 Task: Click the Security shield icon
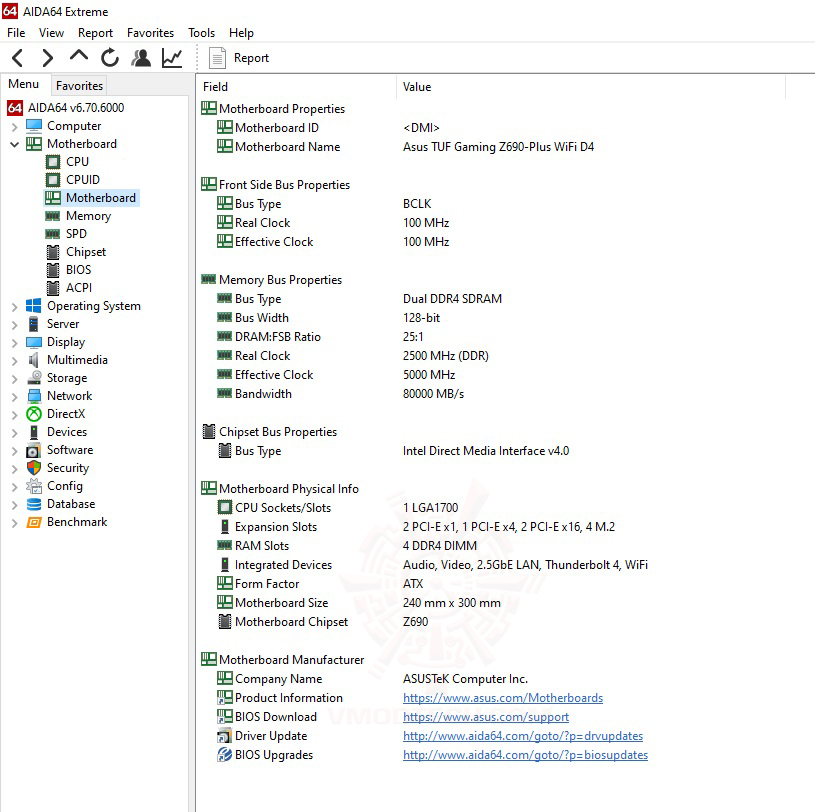pyautogui.click(x=34, y=468)
